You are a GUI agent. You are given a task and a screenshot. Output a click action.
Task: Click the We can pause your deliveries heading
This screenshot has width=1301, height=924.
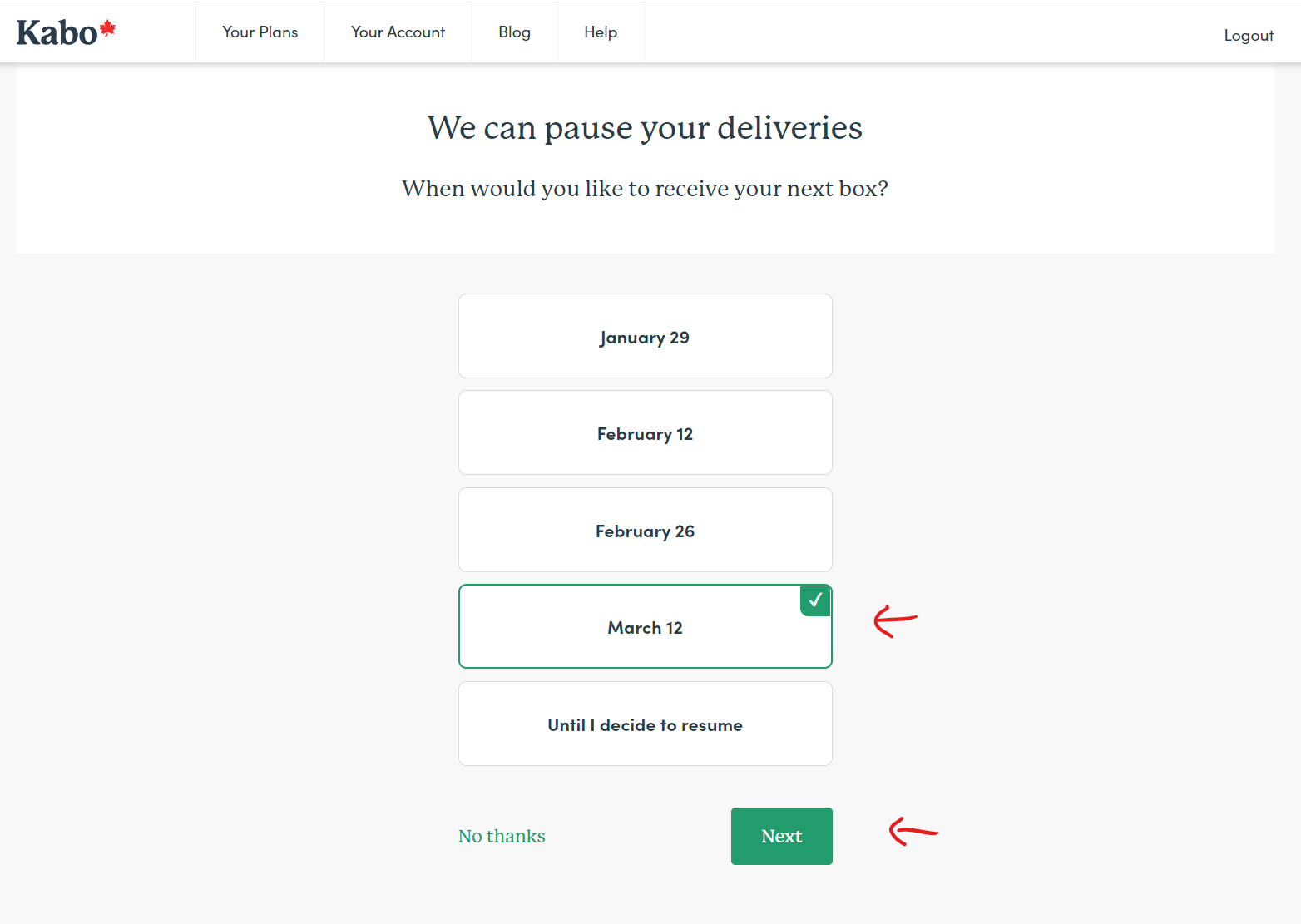[645, 128]
